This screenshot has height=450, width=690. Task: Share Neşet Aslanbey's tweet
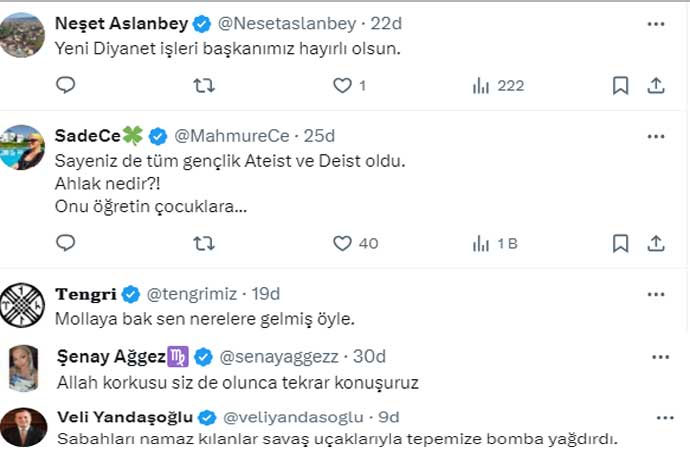click(x=656, y=86)
